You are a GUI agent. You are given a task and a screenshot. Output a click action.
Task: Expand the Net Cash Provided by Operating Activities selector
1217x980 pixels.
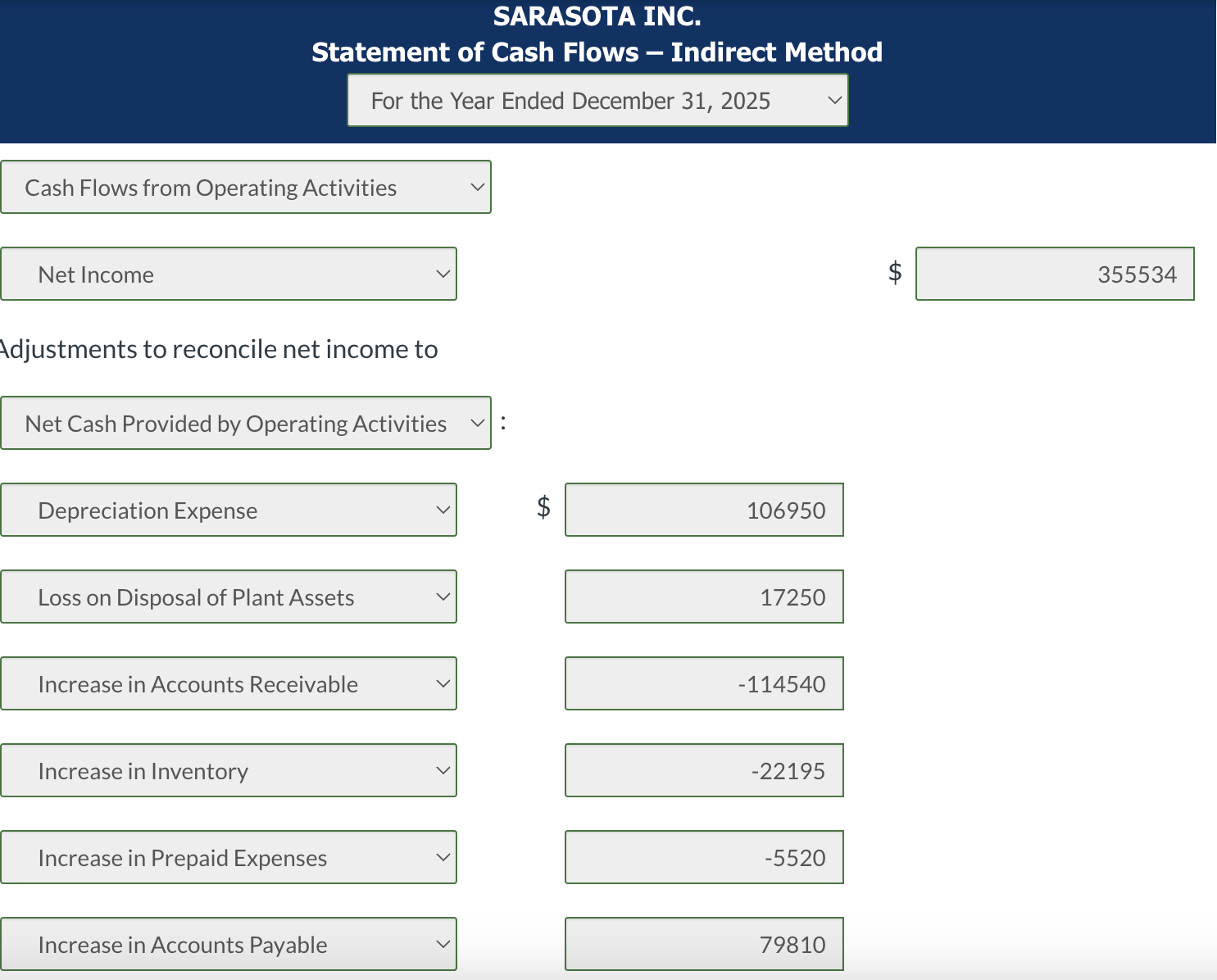(246, 423)
